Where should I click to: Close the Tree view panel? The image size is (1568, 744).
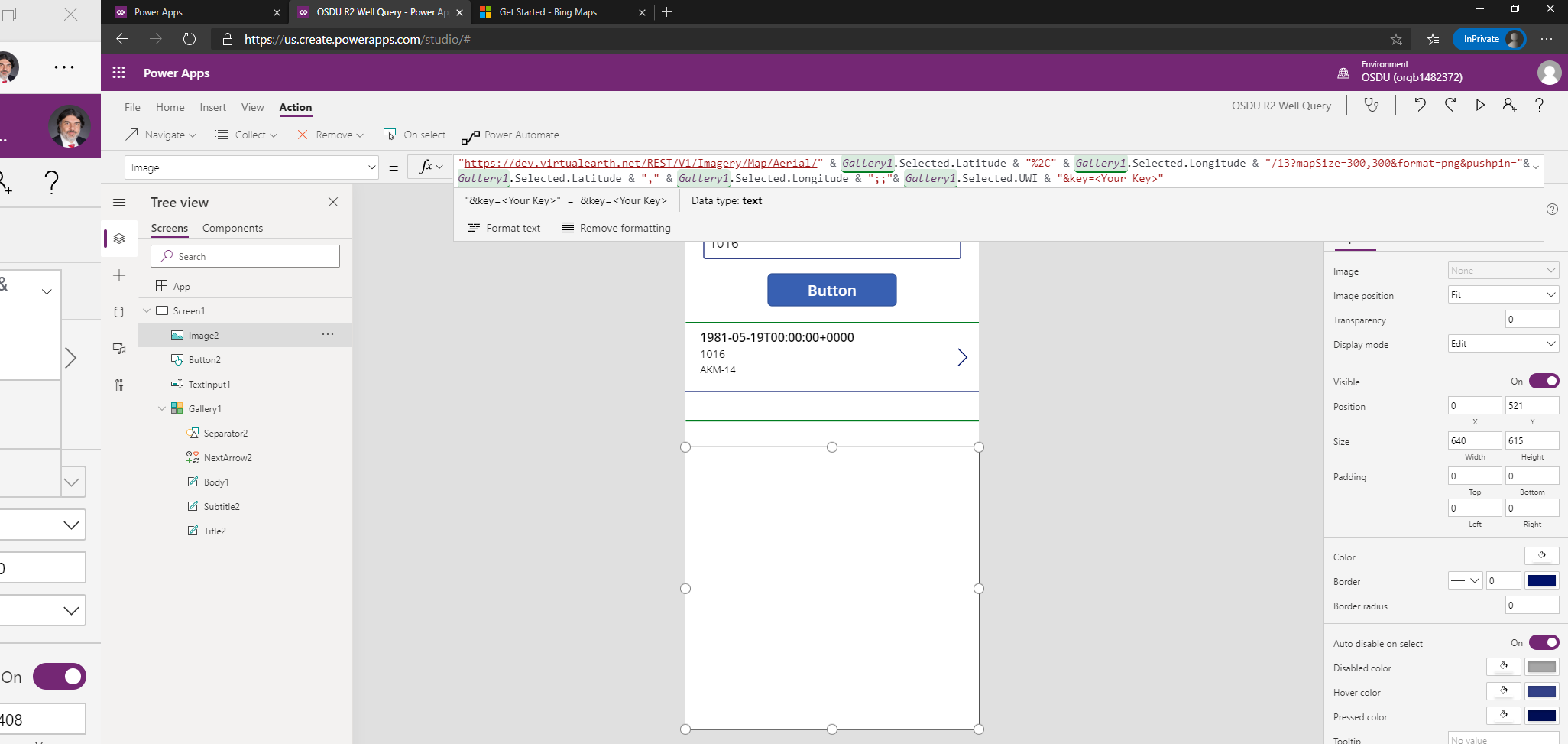tap(333, 202)
